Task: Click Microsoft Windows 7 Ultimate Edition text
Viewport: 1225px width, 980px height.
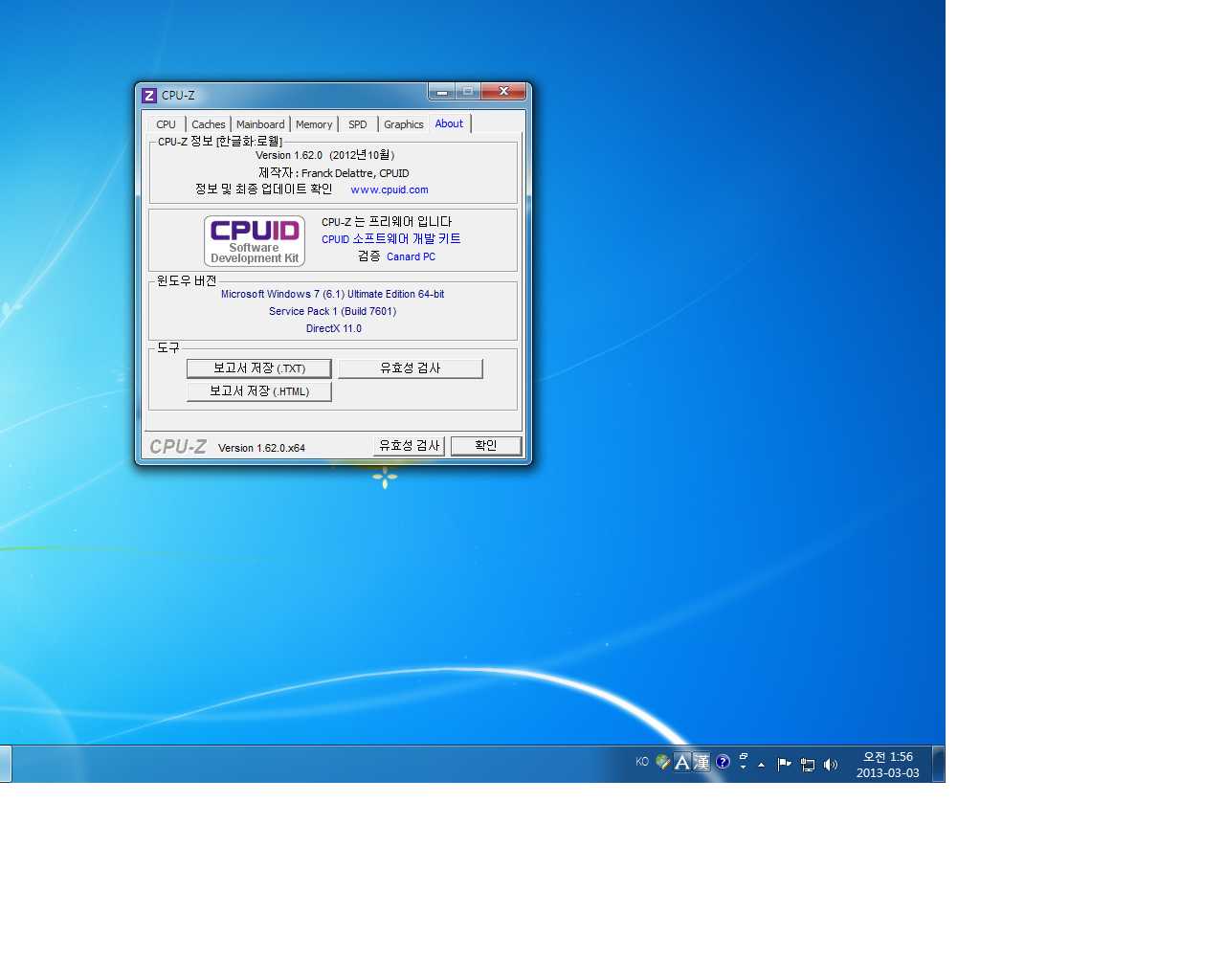Action: [332, 294]
